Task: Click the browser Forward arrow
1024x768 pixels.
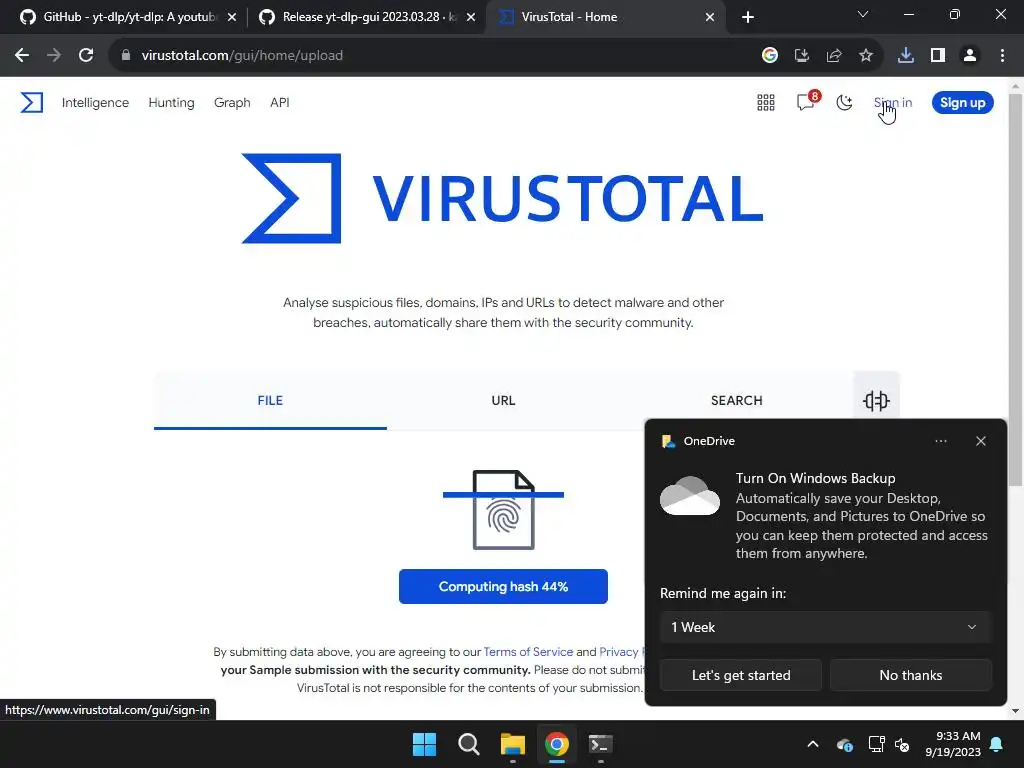Action: [x=54, y=56]
